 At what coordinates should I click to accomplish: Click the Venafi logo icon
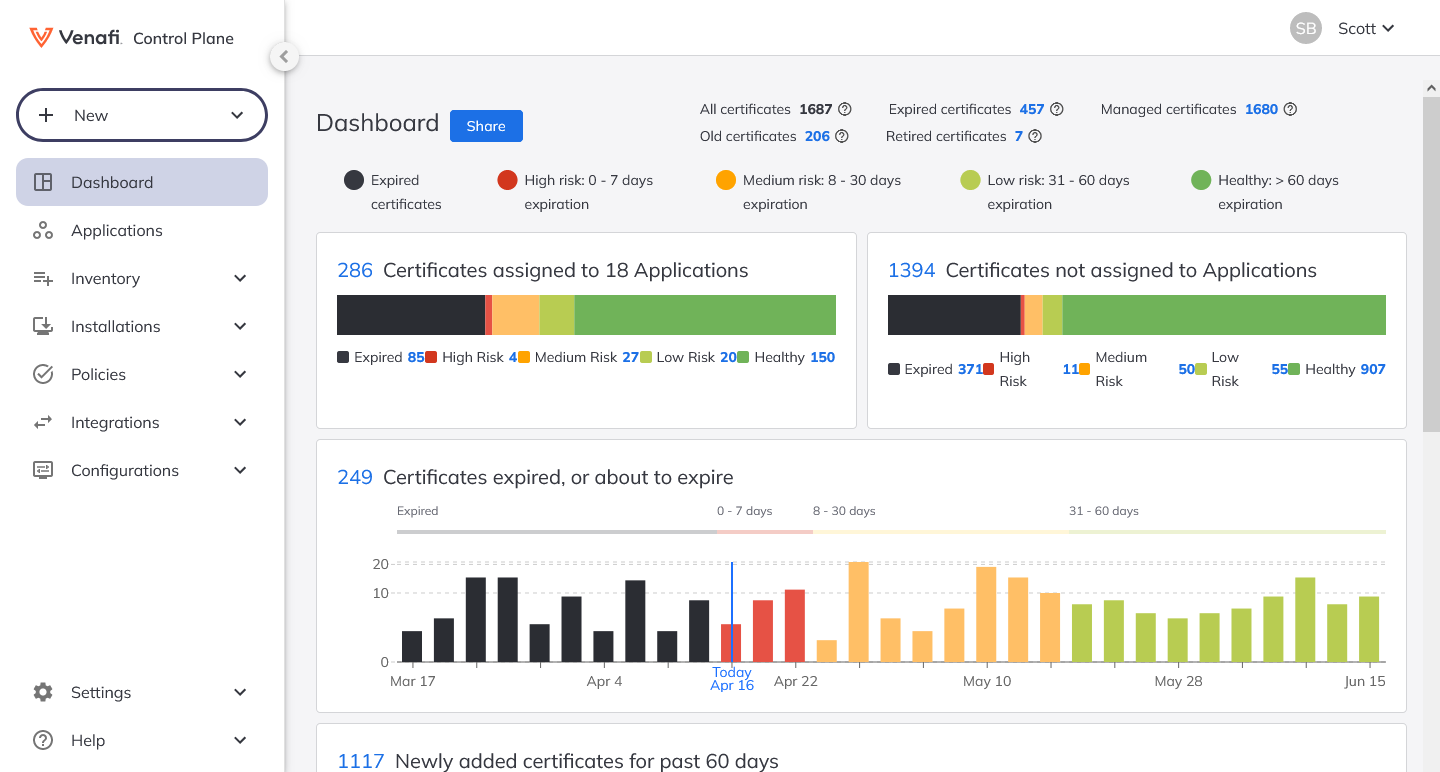(x=39, y=38)
